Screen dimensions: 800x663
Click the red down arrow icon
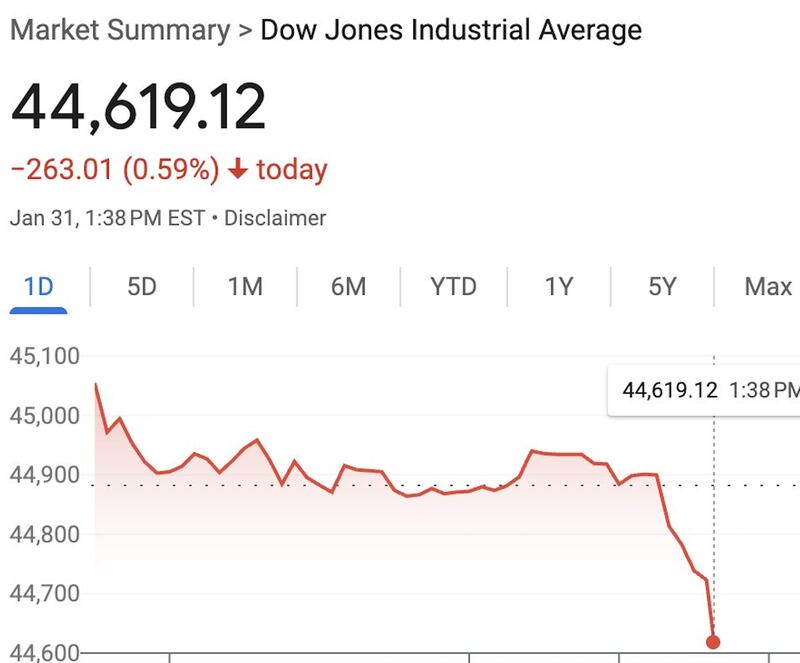click(237, 170)
